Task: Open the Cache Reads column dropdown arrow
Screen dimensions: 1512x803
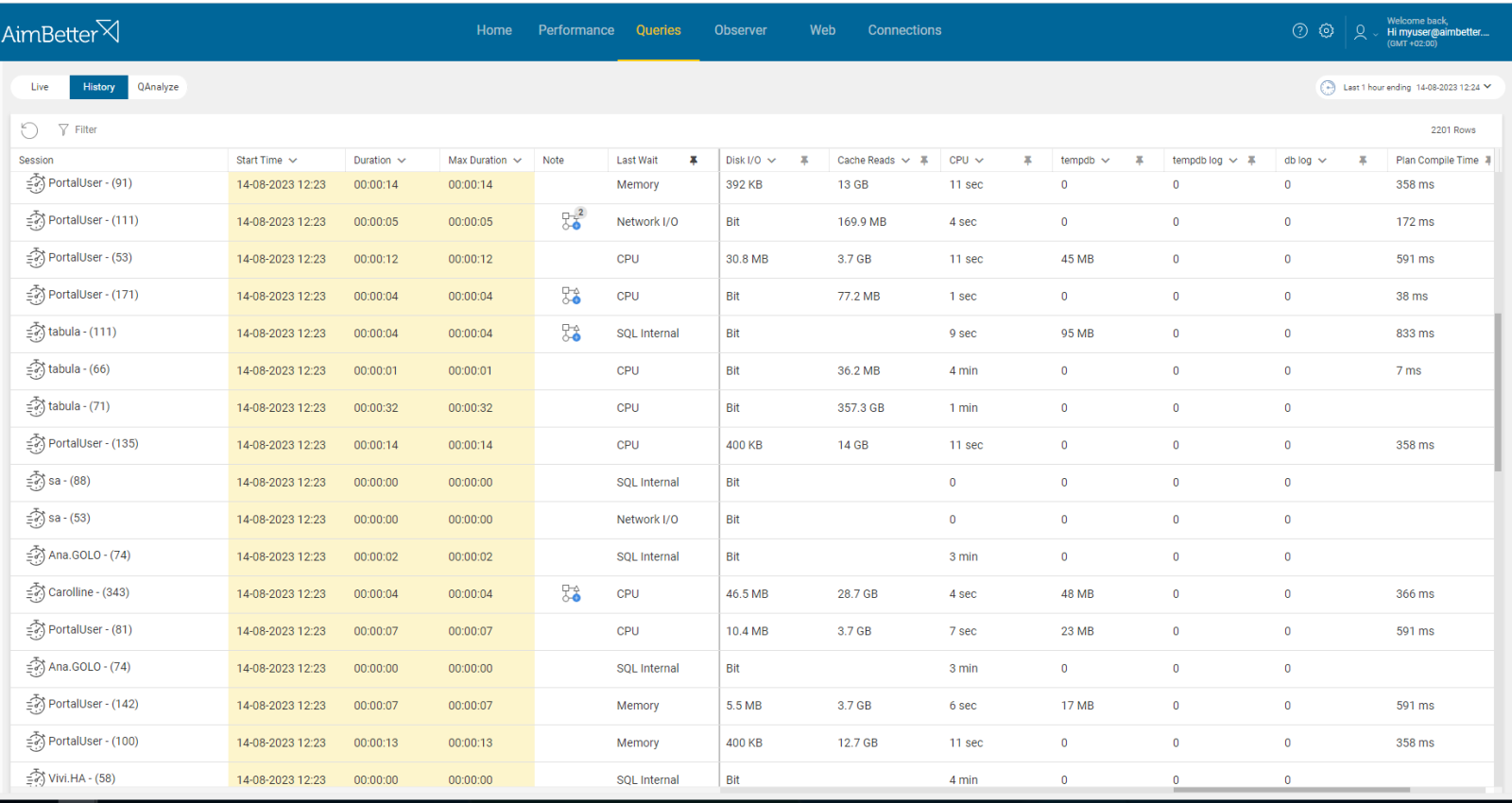Action: 905,161
